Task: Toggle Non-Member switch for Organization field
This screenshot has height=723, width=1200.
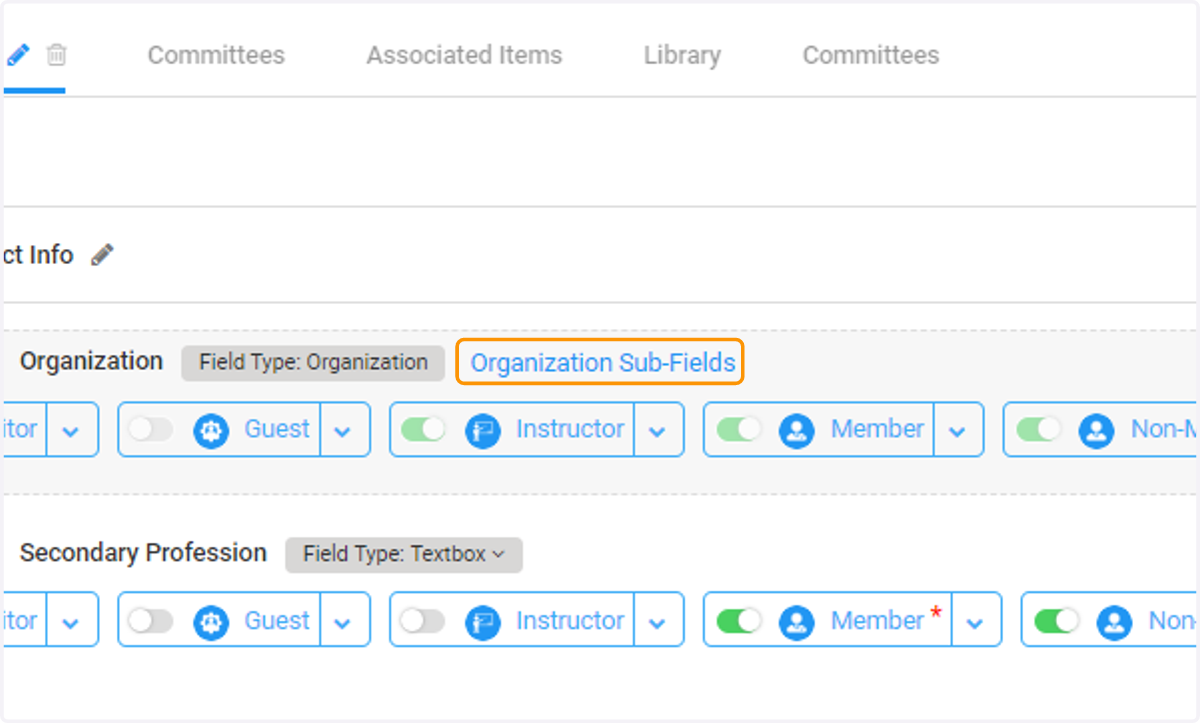Action: coord(1039,429)
